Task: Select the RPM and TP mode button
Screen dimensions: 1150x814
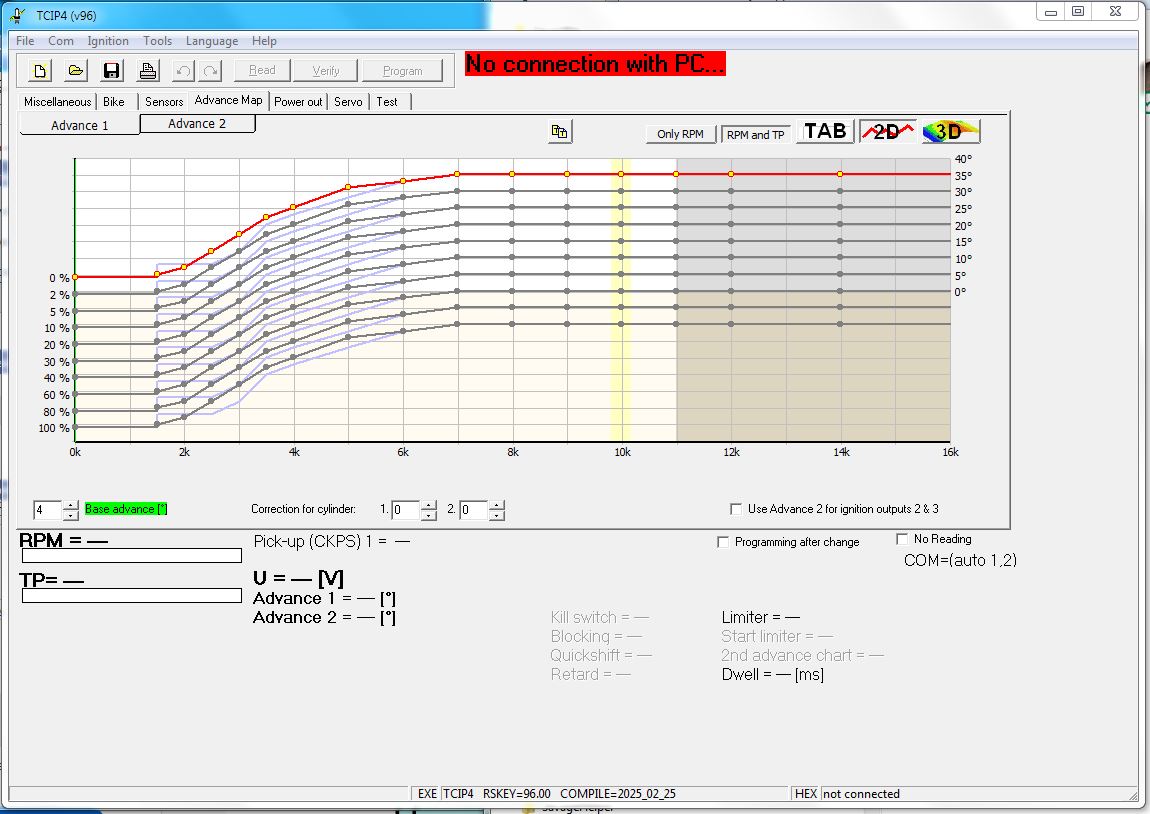Action: point(755,134)
